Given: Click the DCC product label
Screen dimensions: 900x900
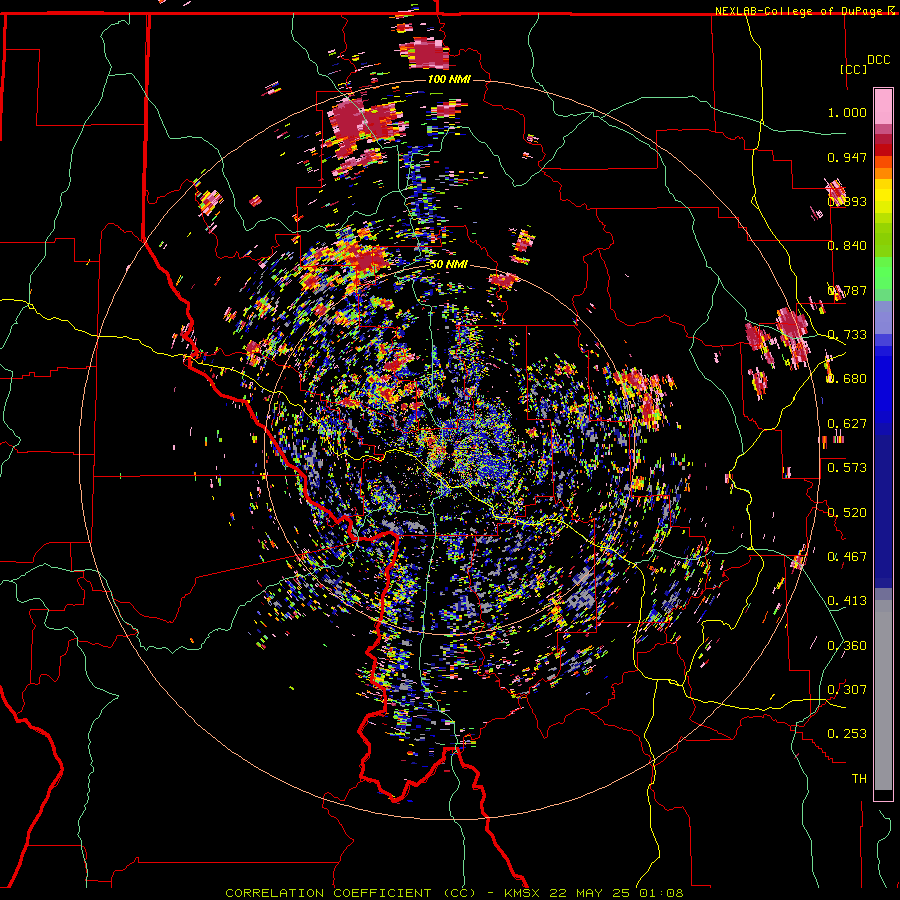Looking at the screenshot, I should [x=878, y=60].
